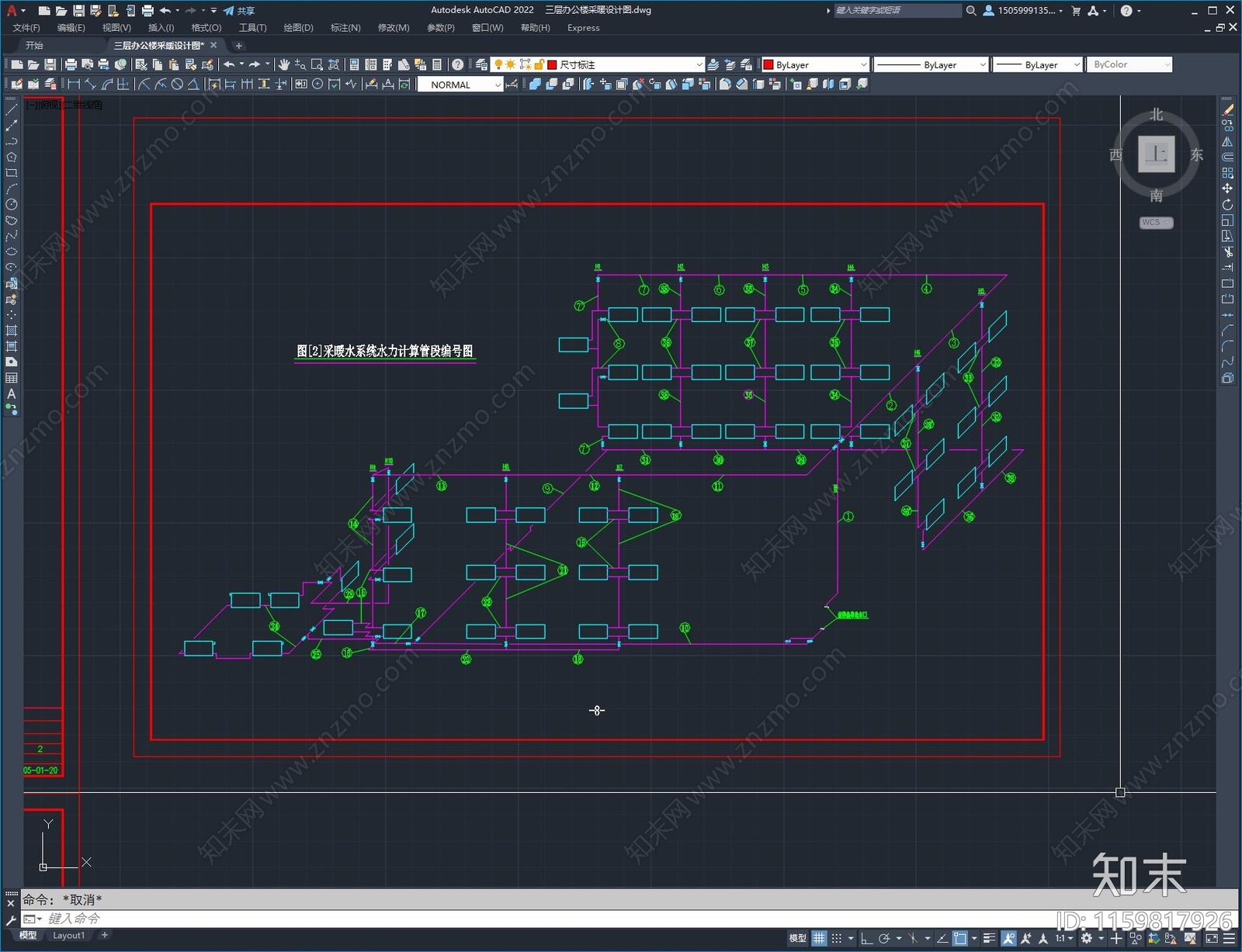Switch to the Layout1 tab
The height and width of the screenshot is (952, 1242).
coord(68,936)
